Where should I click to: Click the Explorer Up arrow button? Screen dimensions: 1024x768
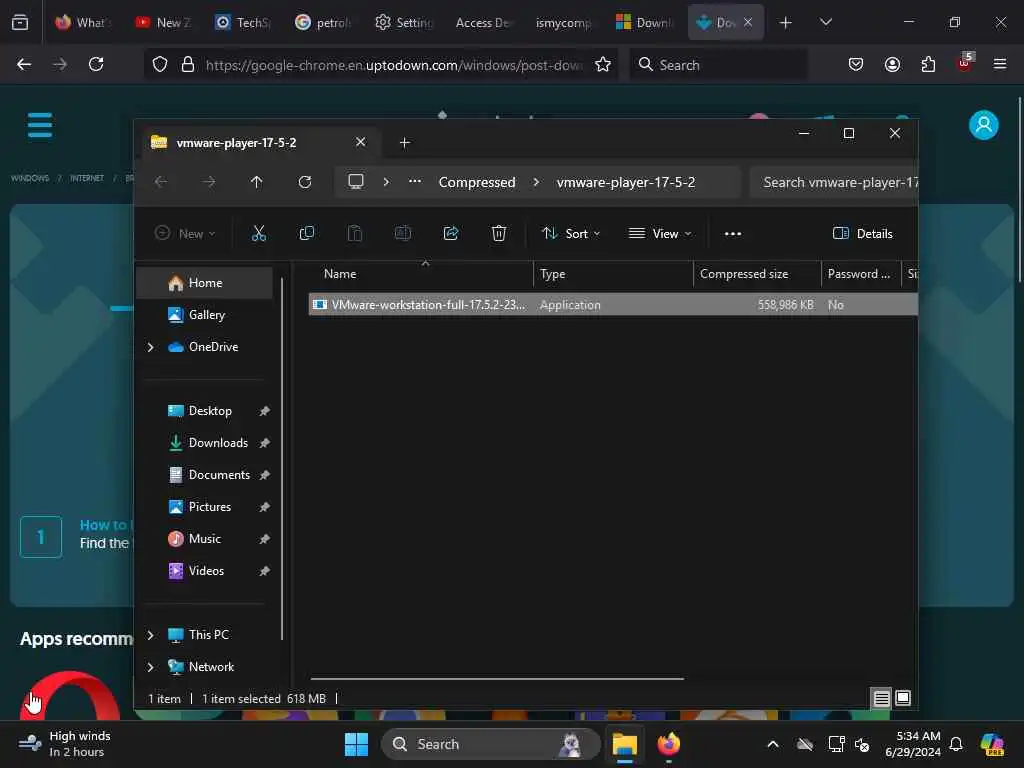[x=257, y=182]
